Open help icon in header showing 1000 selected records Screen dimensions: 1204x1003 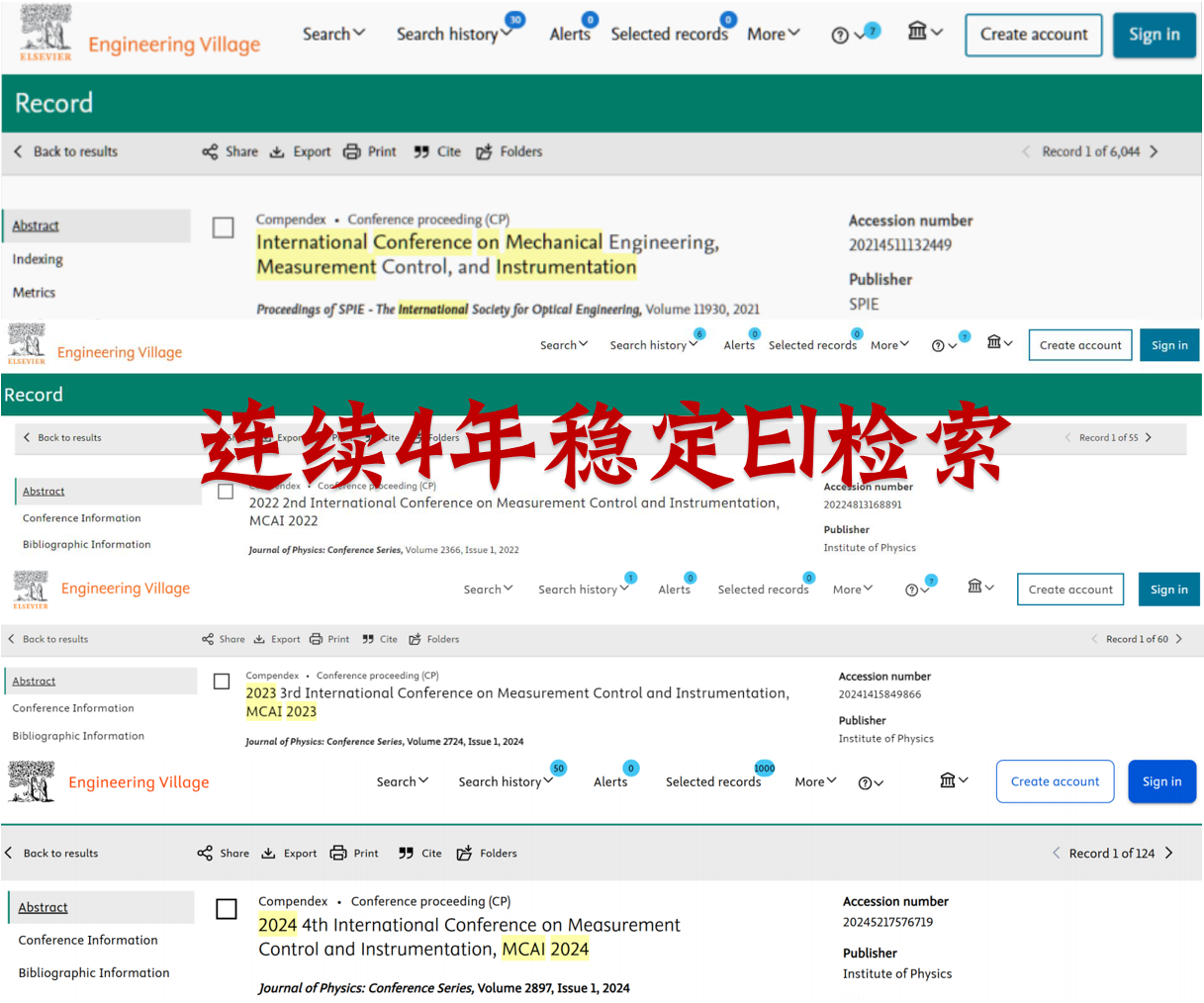coord(866,783)
